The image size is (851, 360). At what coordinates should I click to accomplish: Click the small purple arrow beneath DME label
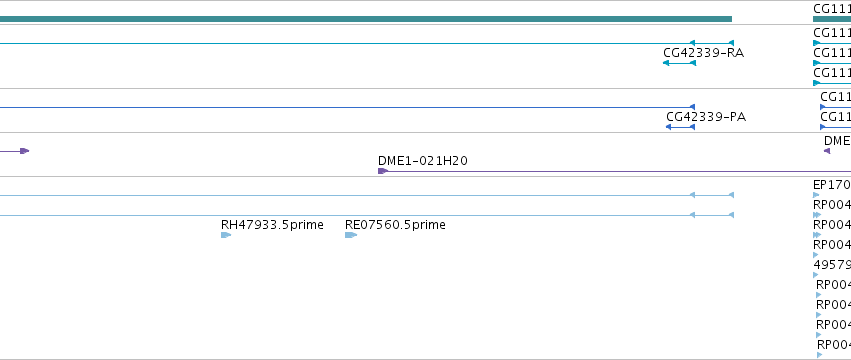click(827, 151)
